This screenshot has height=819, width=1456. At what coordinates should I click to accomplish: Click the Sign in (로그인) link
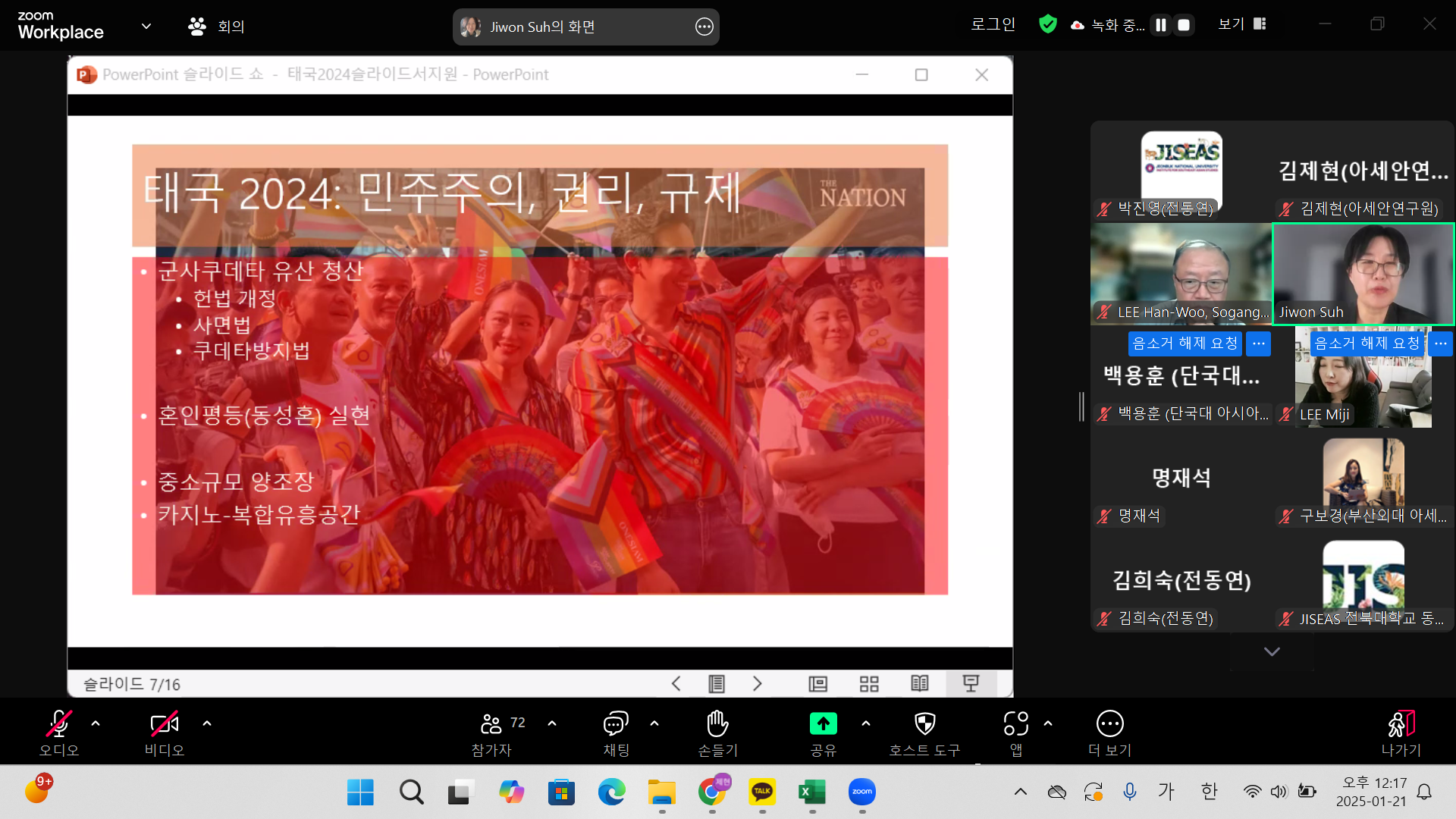(993, 24)
